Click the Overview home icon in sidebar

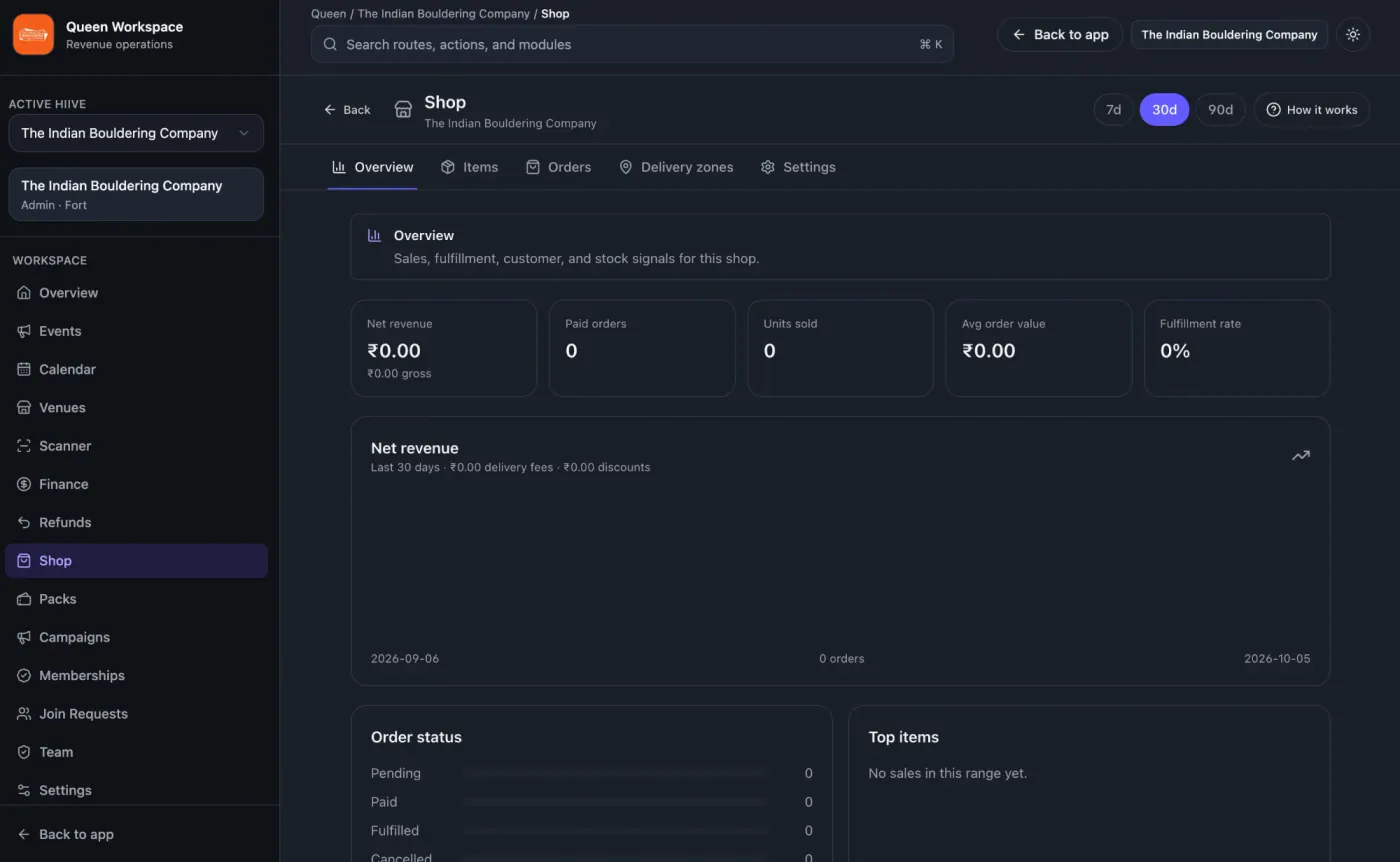24,293
